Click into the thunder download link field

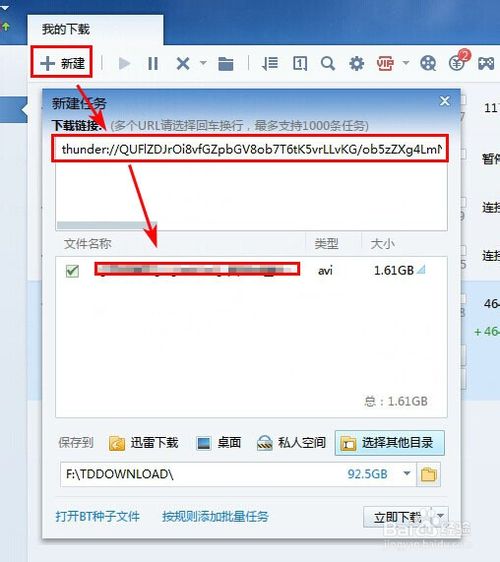click(x=250, y=149)
